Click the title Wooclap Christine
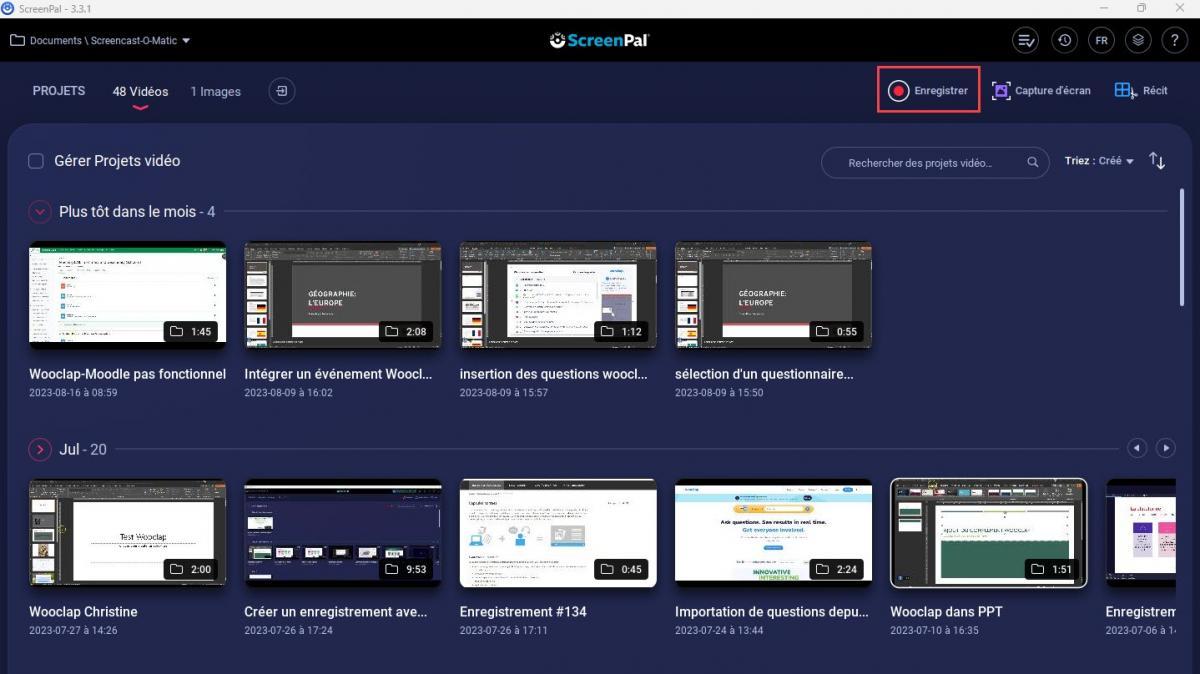This screenshot has height=674, width=1200. 83,611
